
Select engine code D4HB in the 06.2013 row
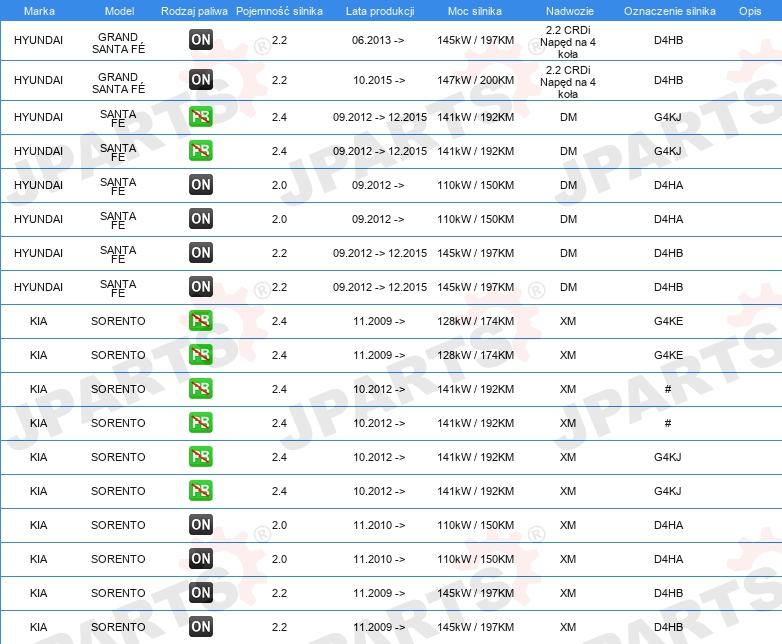(x=668, y=40)
